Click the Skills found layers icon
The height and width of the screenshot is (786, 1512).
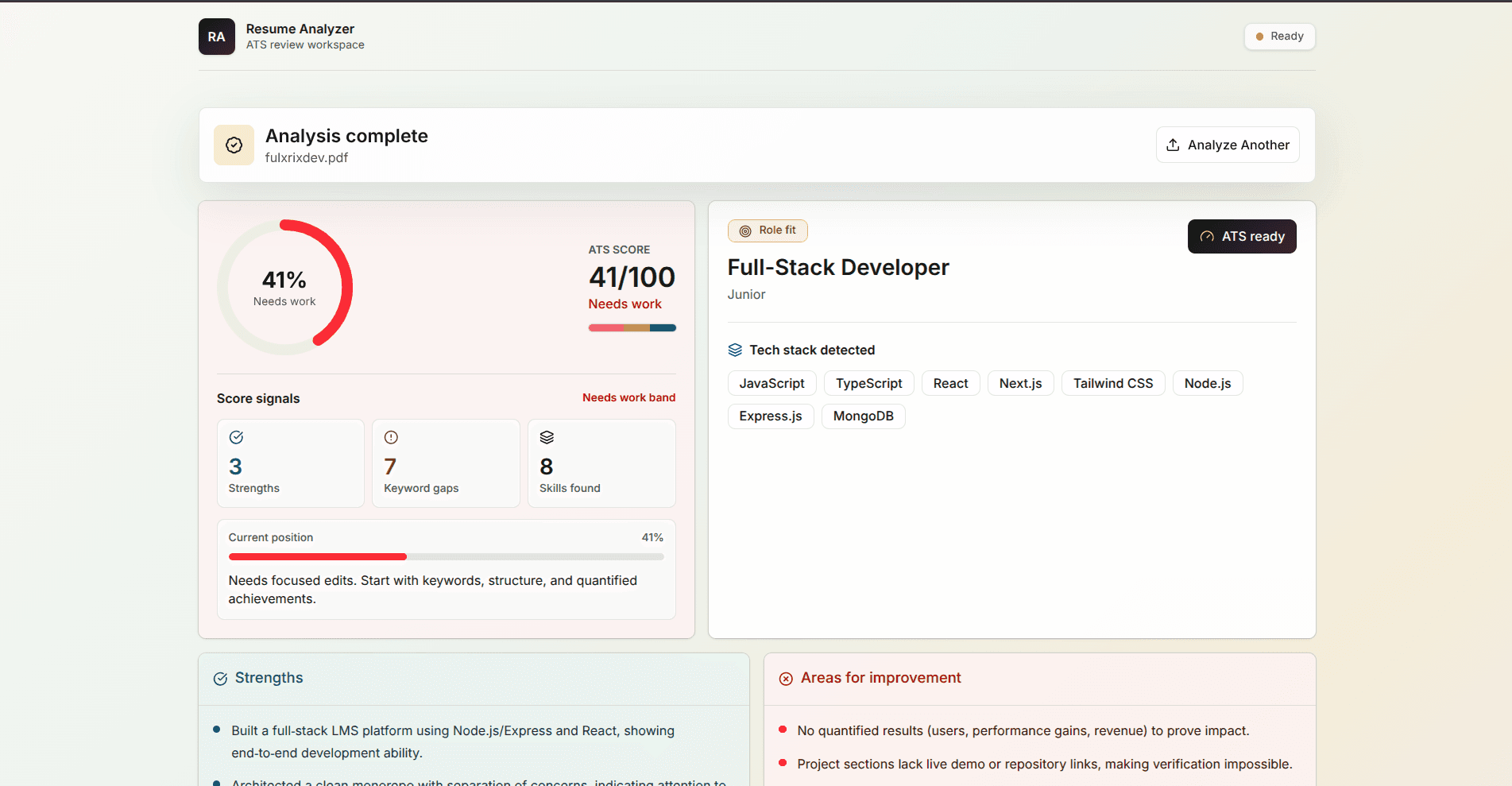547,437
